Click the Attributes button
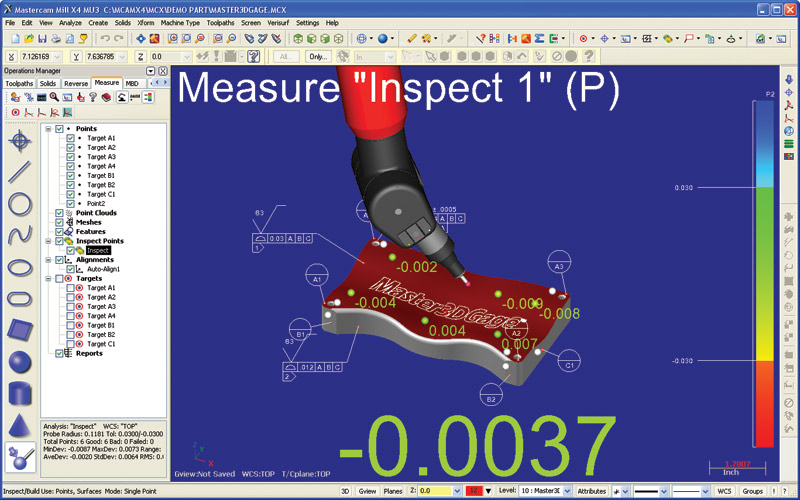Image resolution: width=800 pixels, height=500 pixels. (591, 491)
